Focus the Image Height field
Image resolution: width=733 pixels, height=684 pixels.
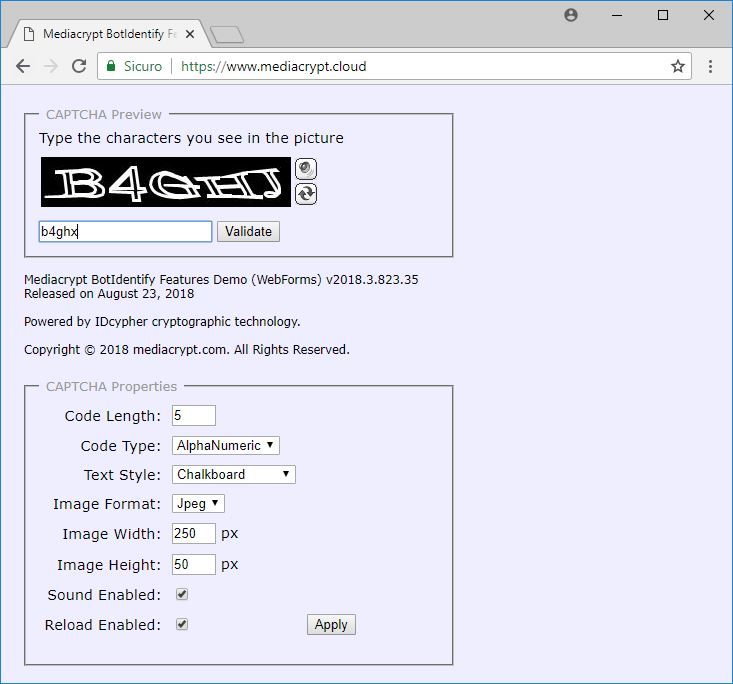click(194, 564)
